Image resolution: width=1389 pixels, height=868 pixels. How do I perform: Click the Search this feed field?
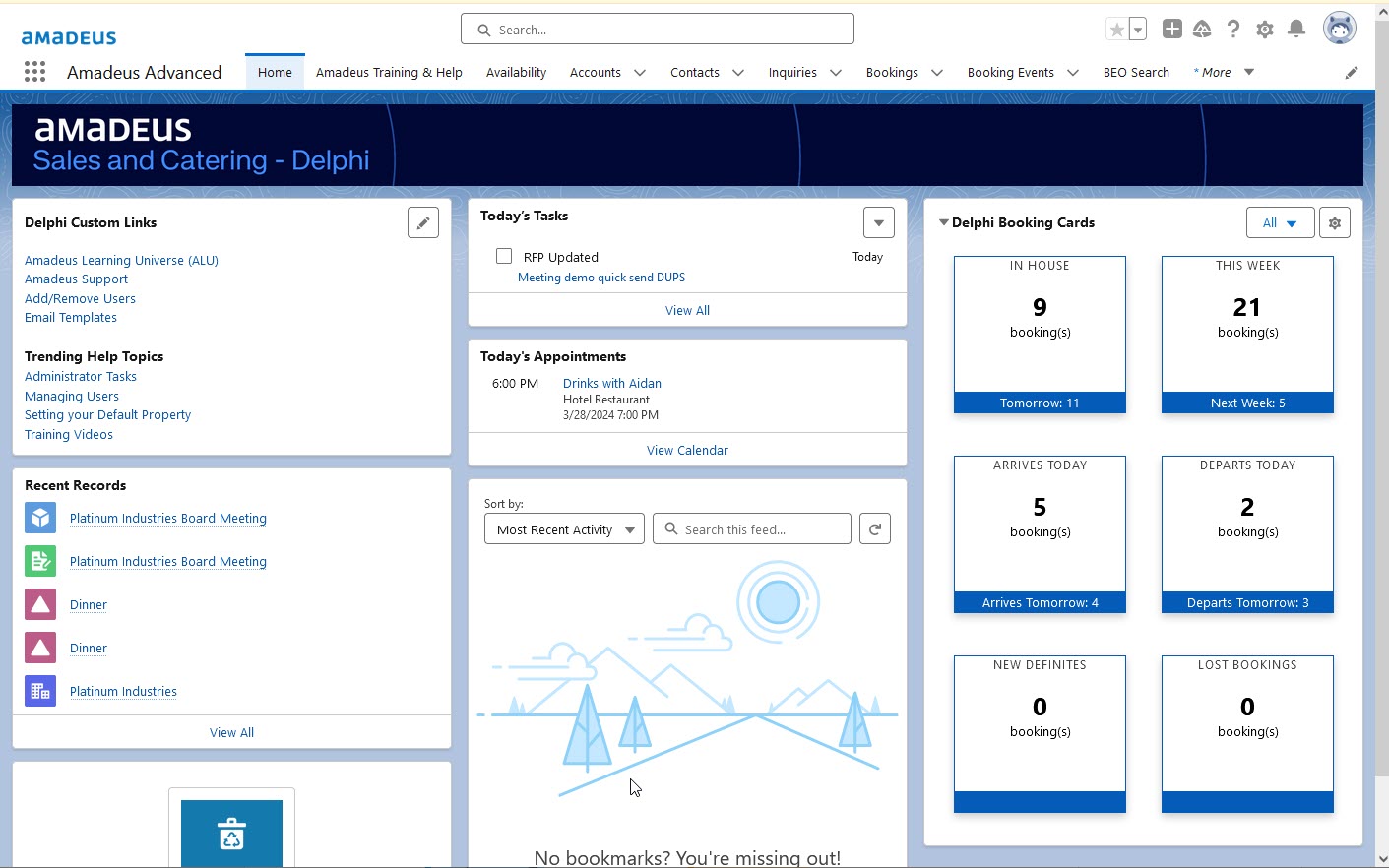point(752,528)
